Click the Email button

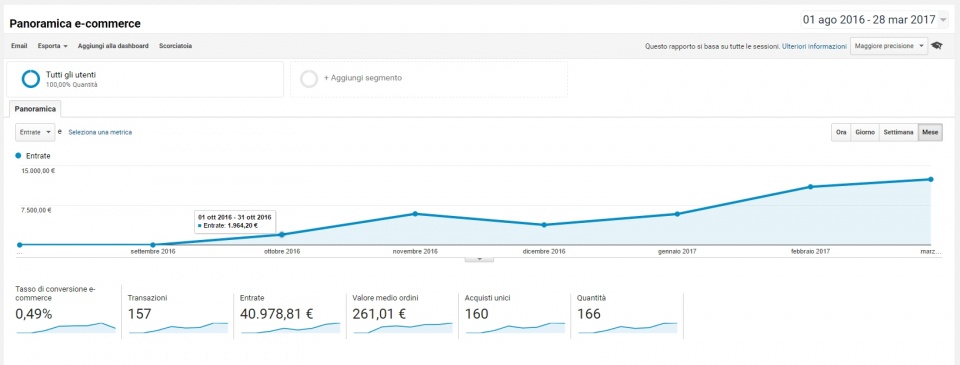tap(19, 46)
